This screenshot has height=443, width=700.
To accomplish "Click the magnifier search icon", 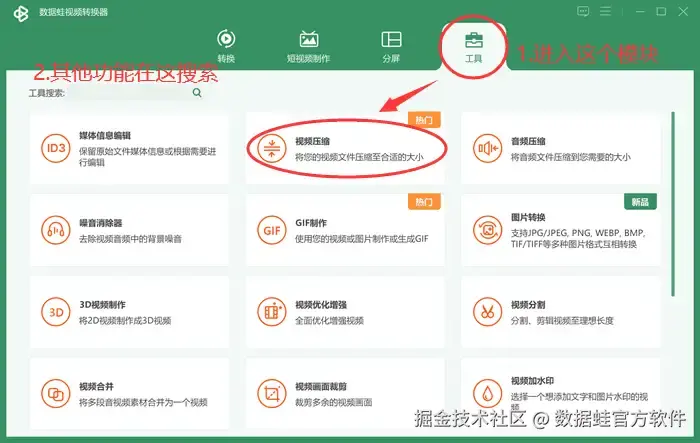I will tap(197, 93).
